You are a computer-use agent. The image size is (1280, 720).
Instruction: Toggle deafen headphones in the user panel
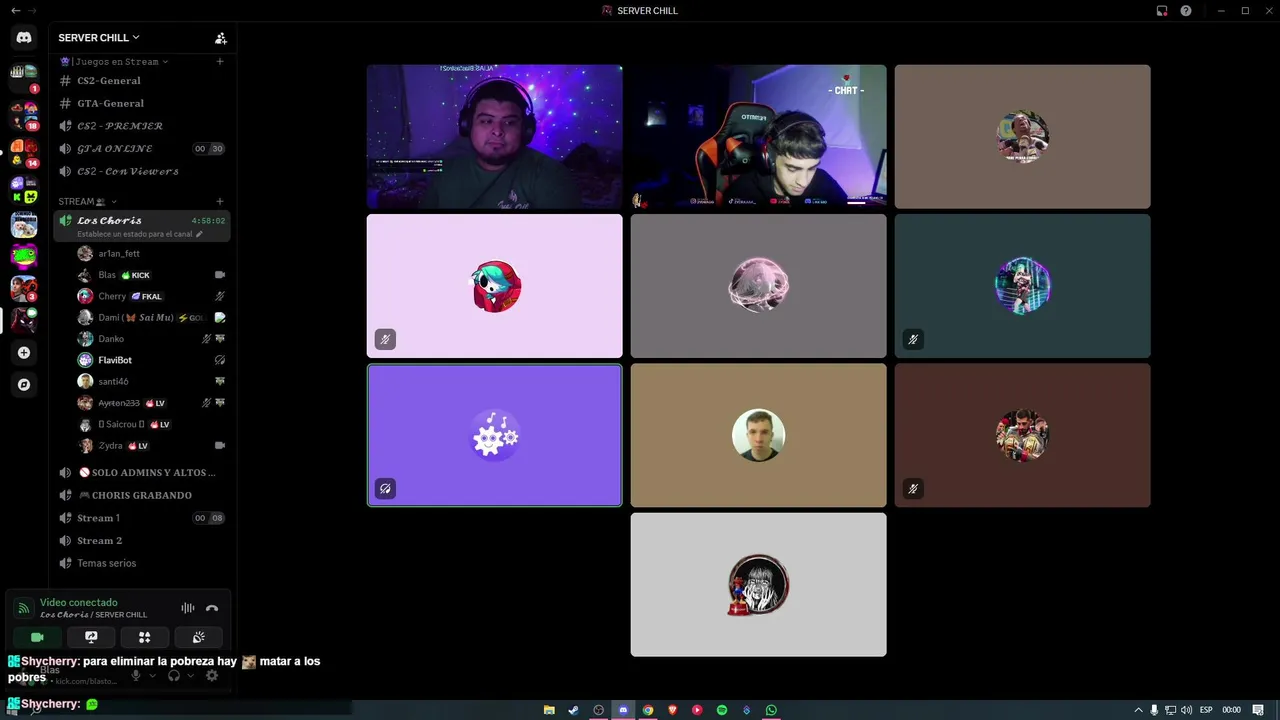click(x=174, y=676)
